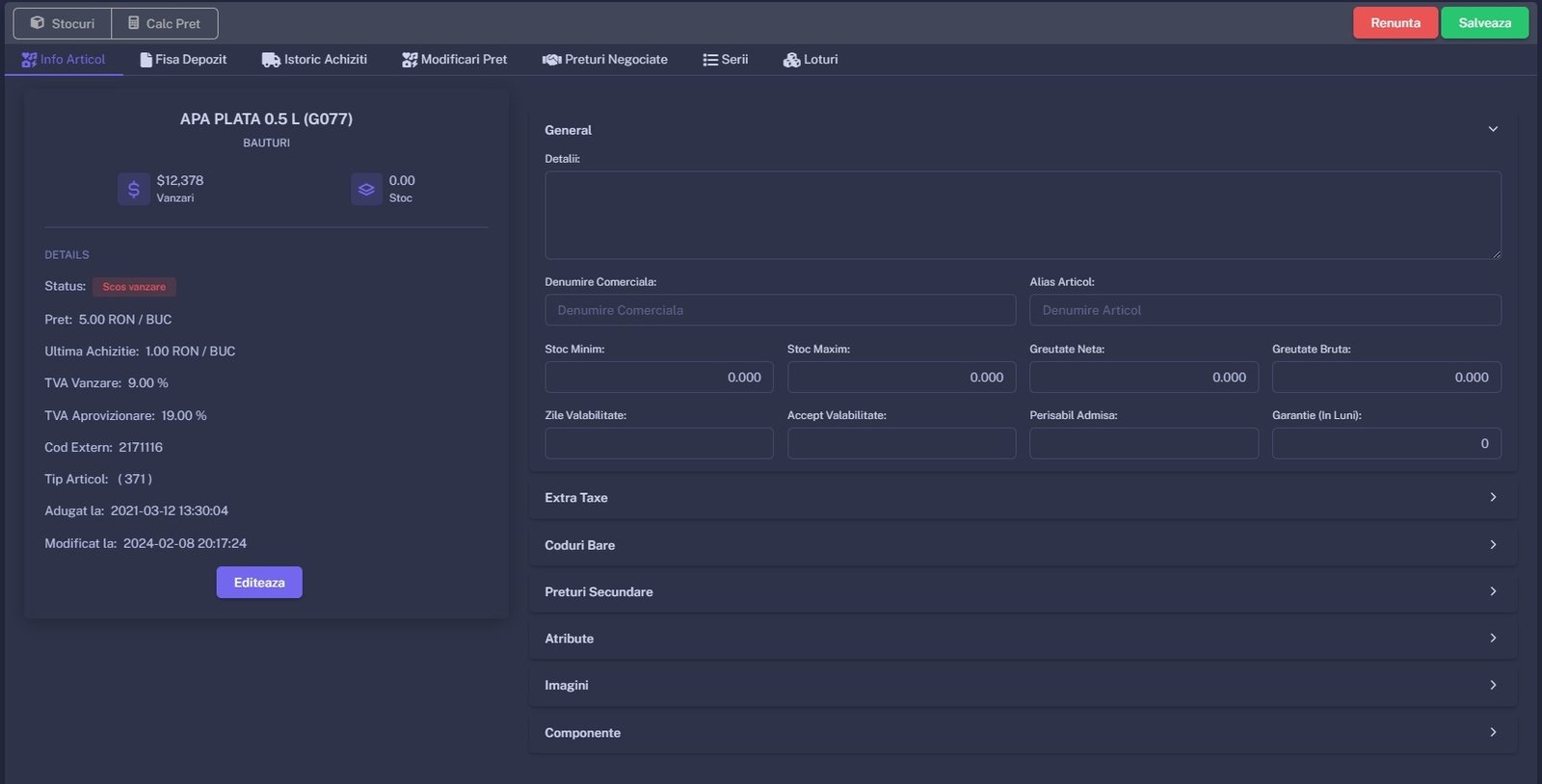Click the Denumire Comerciala input field
Screen dimensions: 1542x784
(x=780, y=310)
